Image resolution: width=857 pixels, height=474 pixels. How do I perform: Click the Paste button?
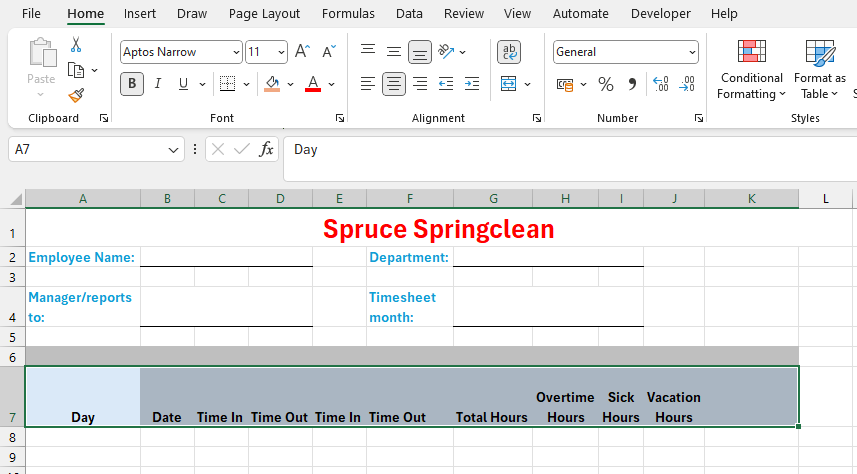(41, 63)
